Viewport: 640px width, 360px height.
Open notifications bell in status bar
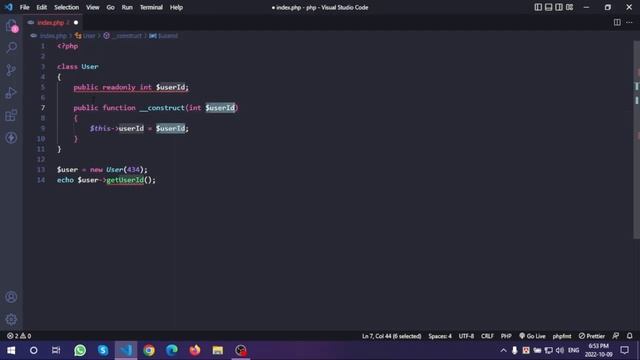pos(629,336)
